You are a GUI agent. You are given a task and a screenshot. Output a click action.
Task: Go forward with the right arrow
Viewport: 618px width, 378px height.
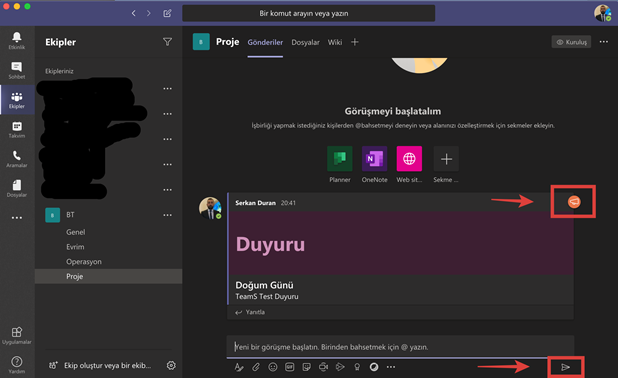click(149, 13)
